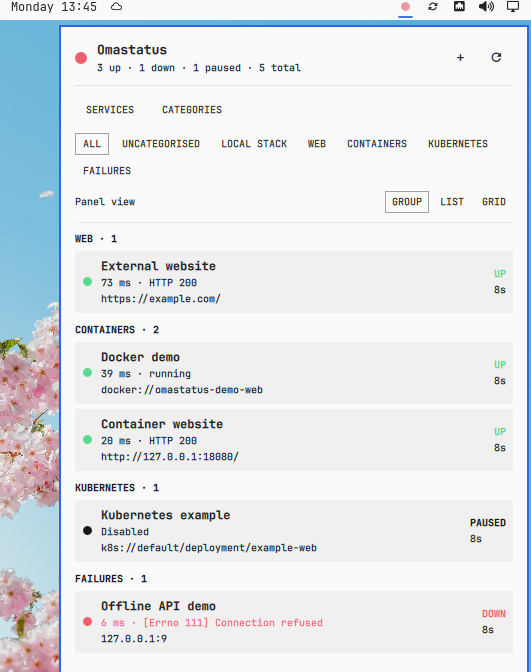This screenshot has width=531, height=672.
Task: Open the sync tray icon
Action: pos(433,7)
